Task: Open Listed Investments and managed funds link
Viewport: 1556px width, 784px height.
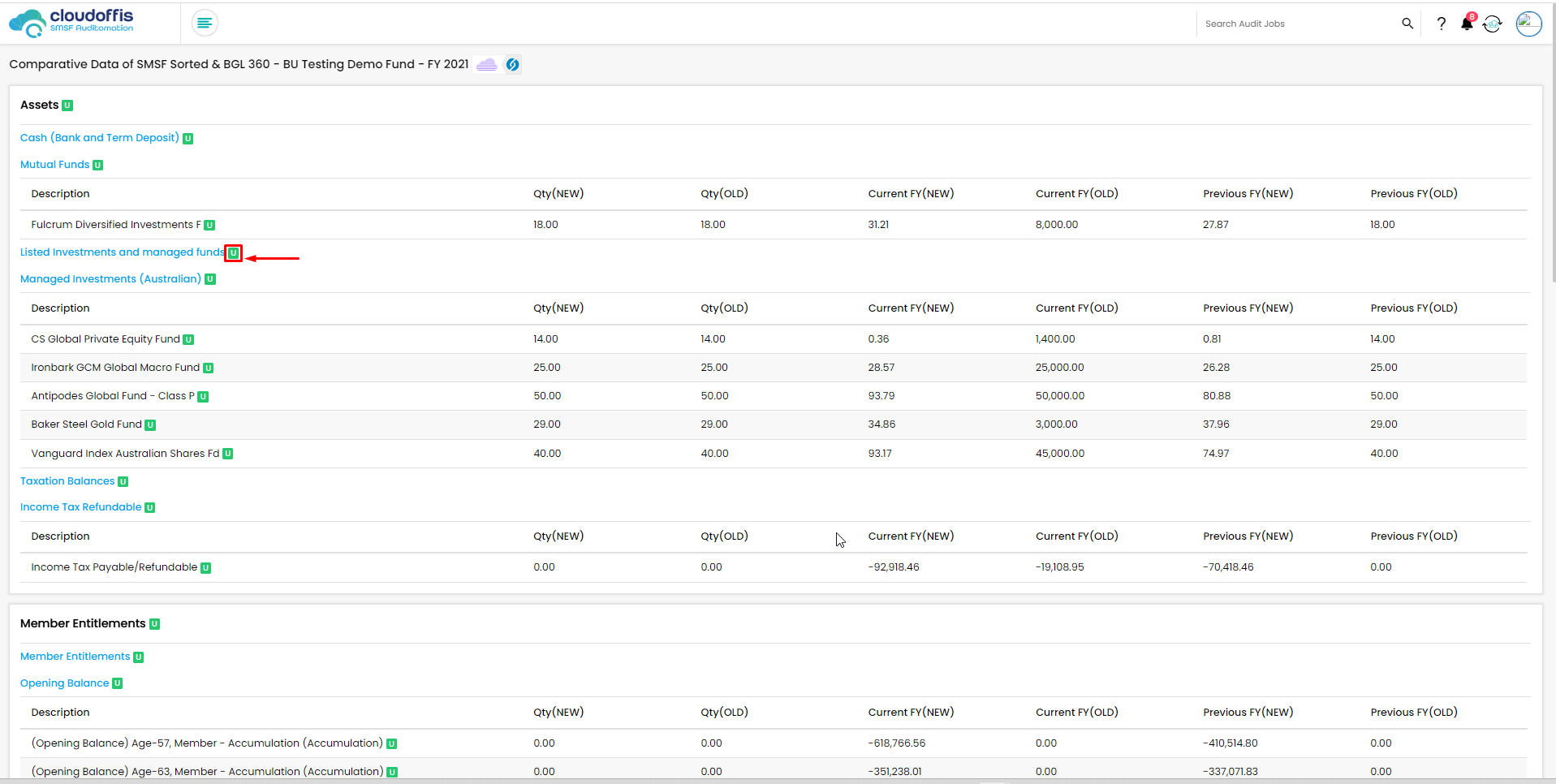Action: [123, 252]
